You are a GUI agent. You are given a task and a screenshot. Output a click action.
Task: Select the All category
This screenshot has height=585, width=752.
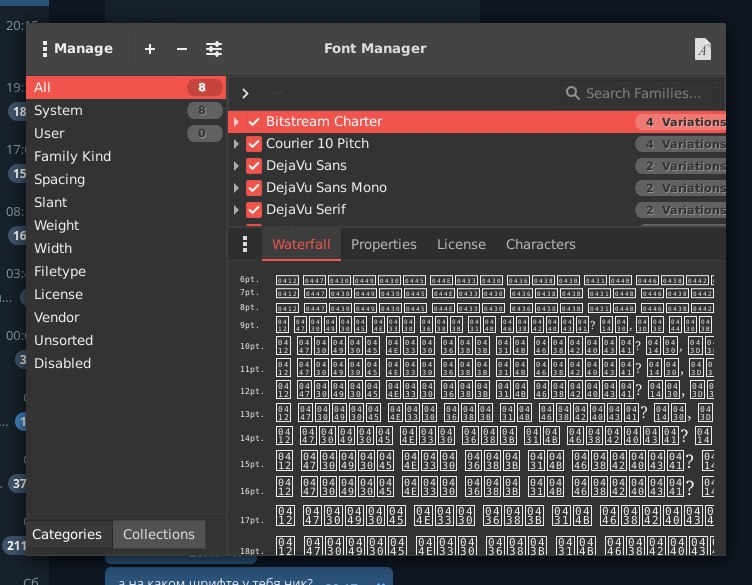pos(126,87)
